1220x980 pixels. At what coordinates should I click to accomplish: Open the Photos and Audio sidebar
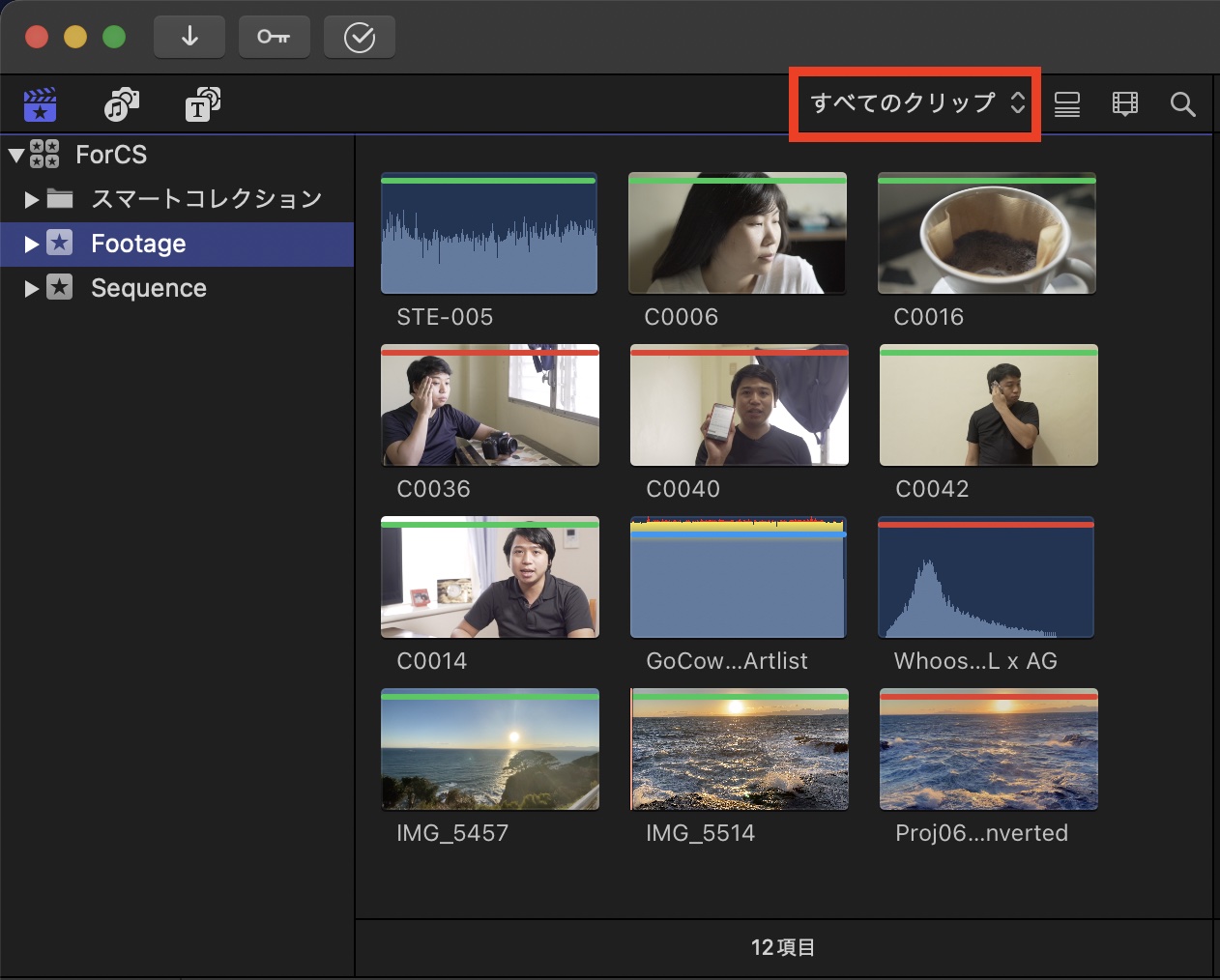pyautogui.click(x=122, y=104)
